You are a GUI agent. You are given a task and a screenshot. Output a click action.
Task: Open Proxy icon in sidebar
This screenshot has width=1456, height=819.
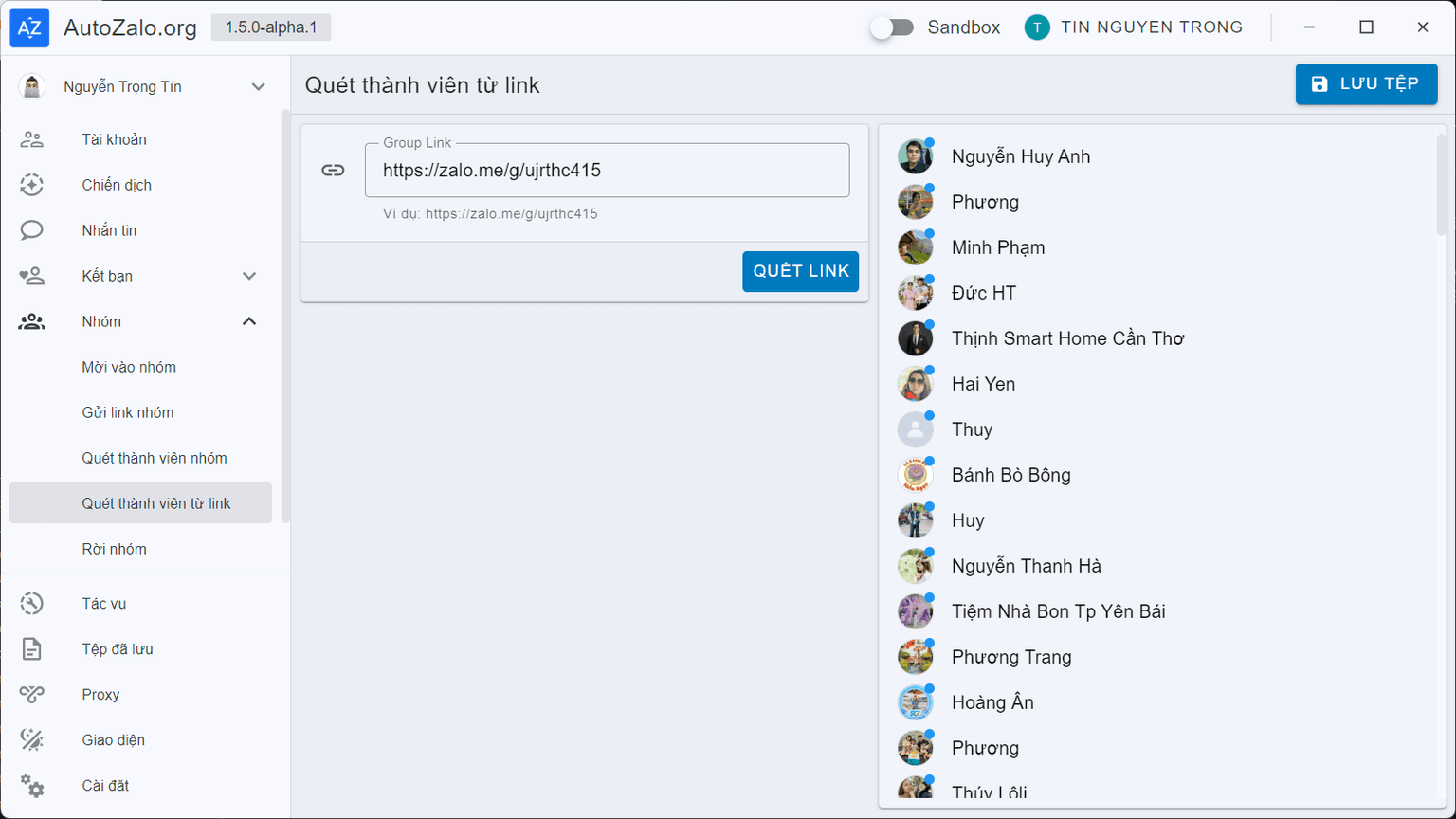click(x=32, y=695)
